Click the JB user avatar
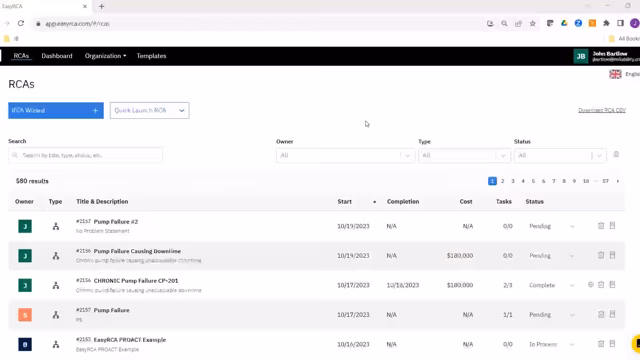This screenshot has width=640, height=360. point(581,56)
